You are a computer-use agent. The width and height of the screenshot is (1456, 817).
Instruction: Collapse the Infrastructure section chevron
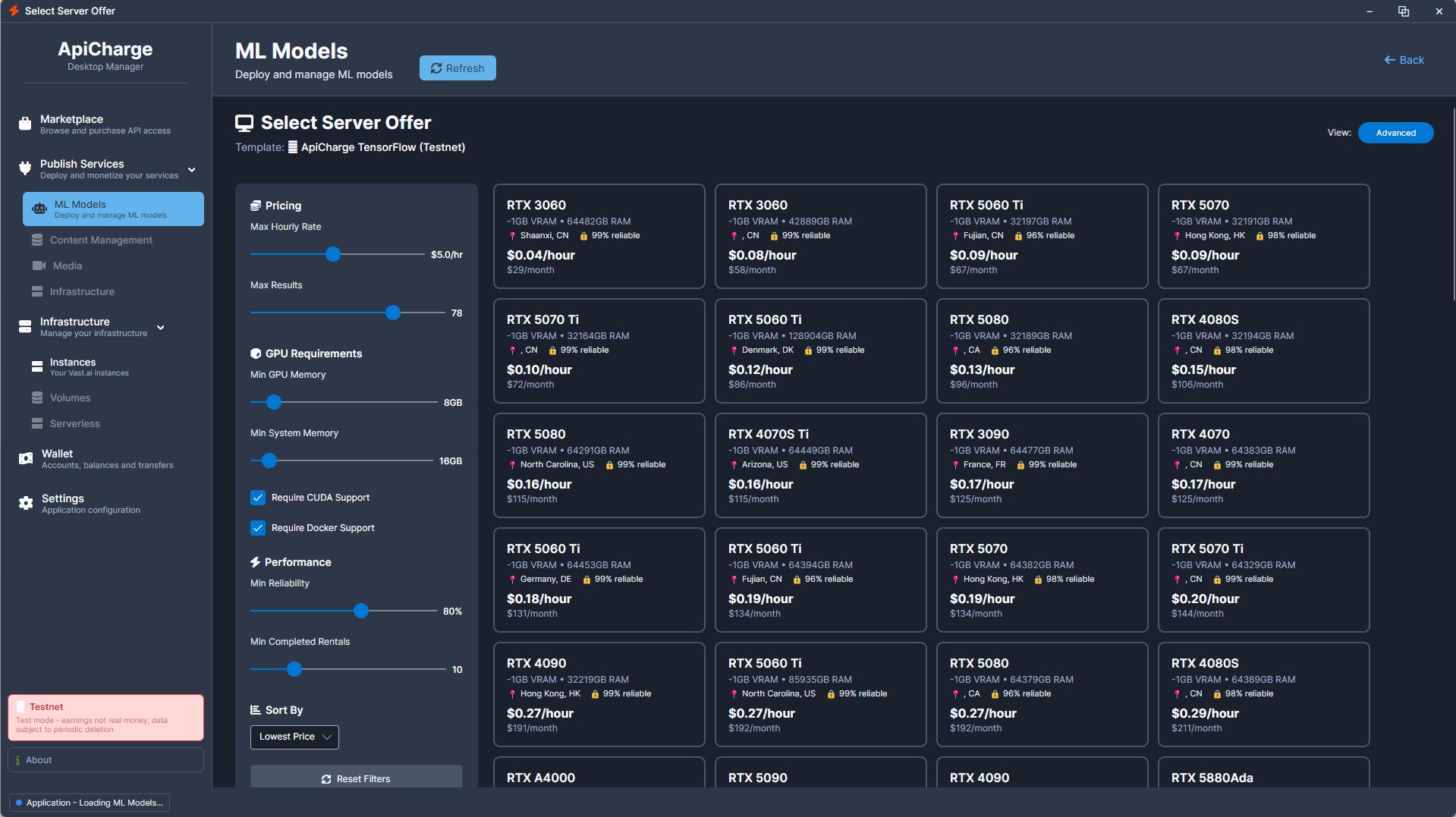[x=161, y=327]
